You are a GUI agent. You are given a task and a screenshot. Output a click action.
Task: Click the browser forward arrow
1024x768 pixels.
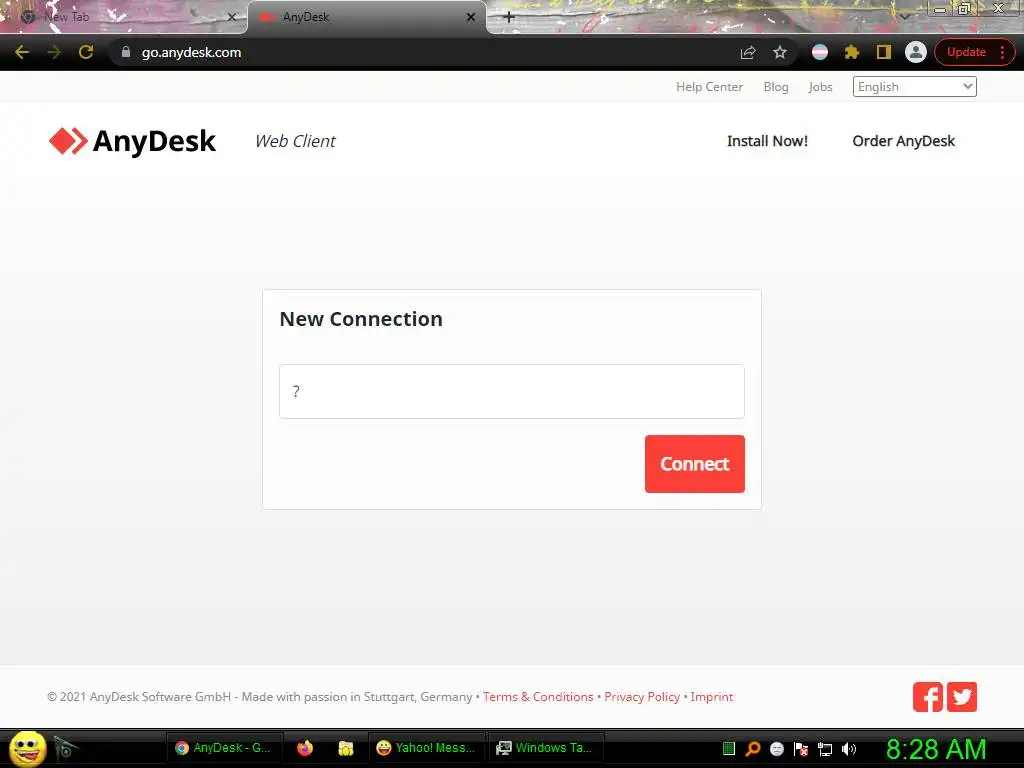pos(54,52)
